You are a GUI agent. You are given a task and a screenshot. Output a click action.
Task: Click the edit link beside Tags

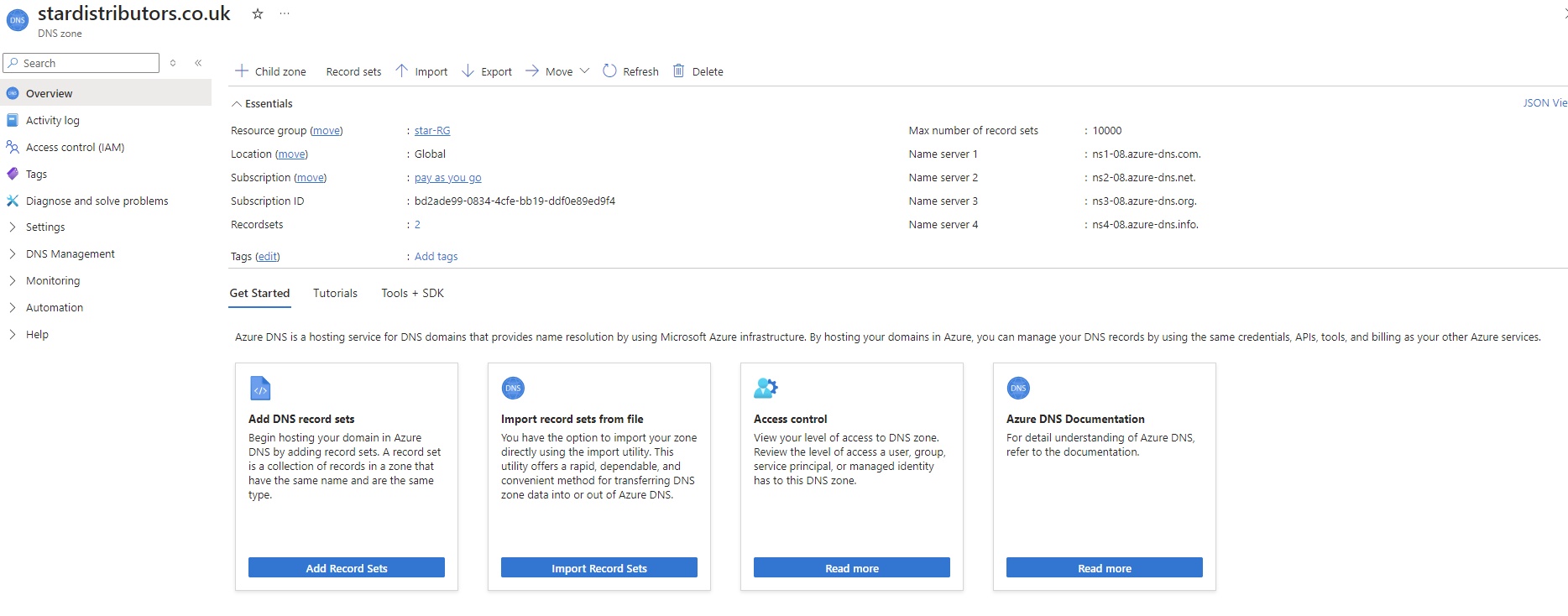pos(267,256)
